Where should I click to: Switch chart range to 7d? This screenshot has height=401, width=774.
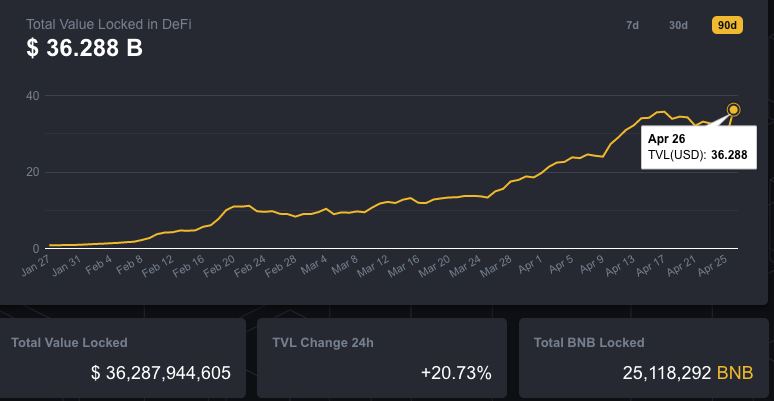[x=632, y=25]
